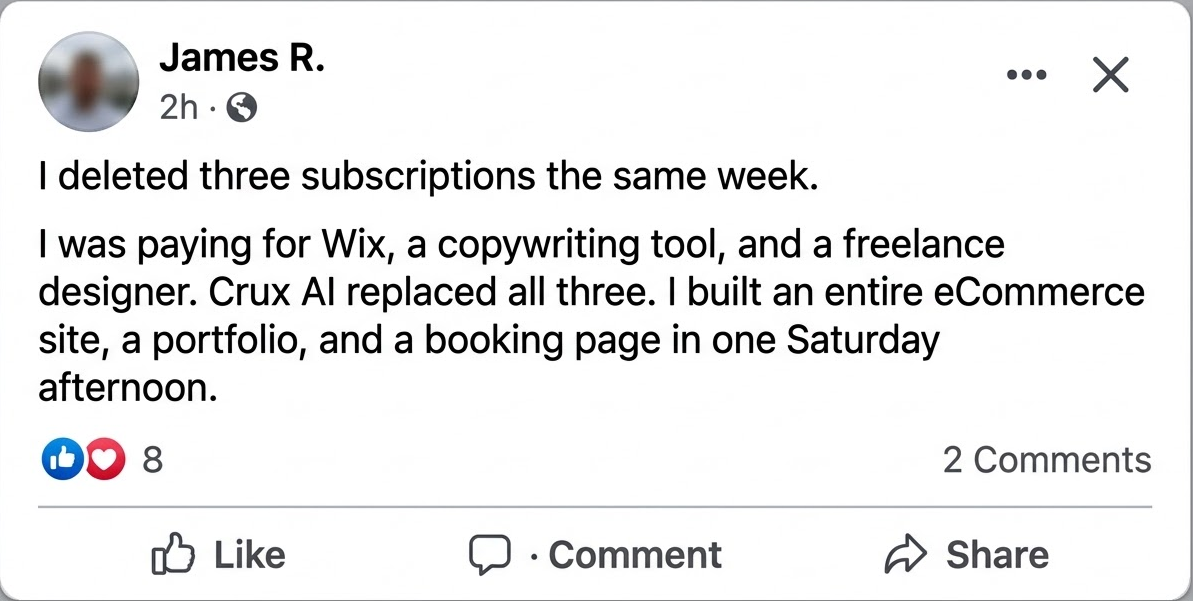
Task: Hide the post with the X icon
Action: click(x=1110, y=75)
